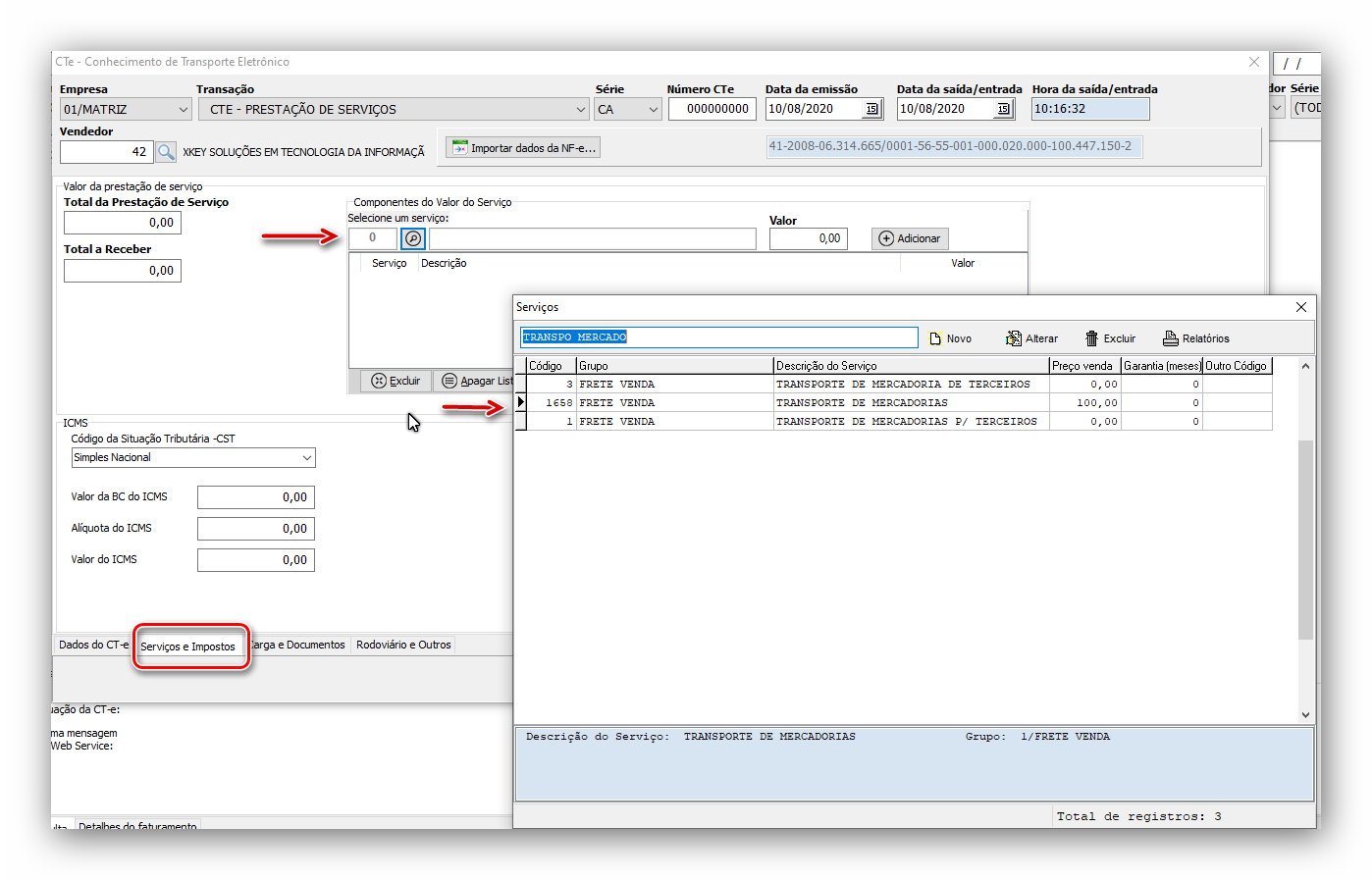Click the service lookup icon under 'Selecione um serviço'
This screenshot has width=1372, height=880.
(413, 238)
